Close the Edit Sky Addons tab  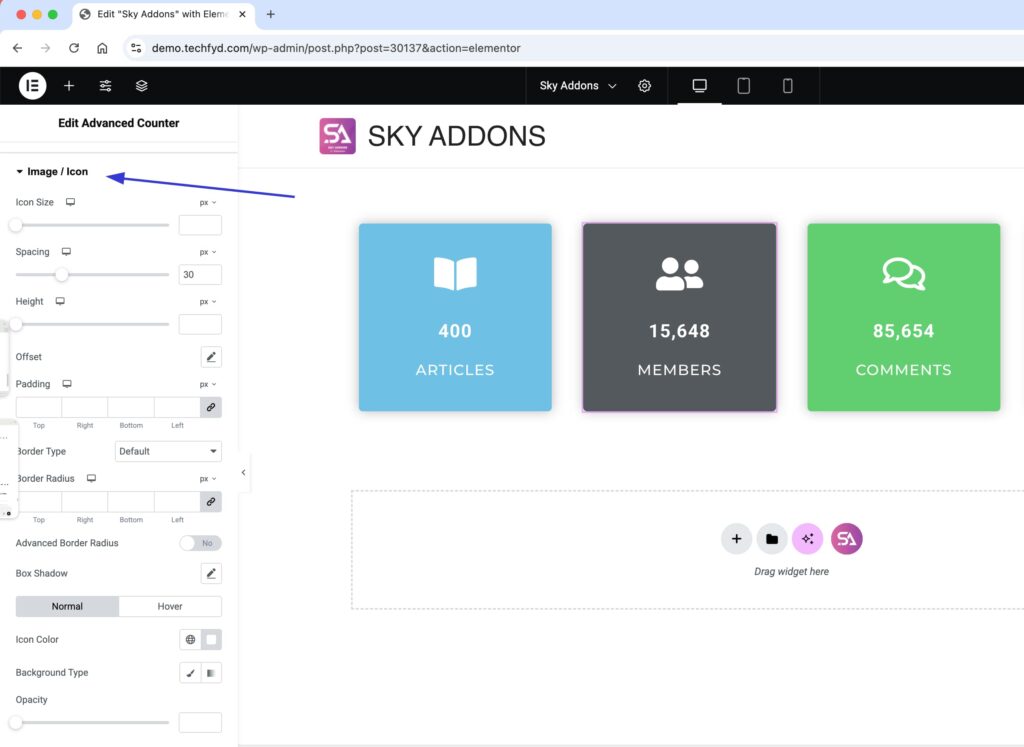[242, 14]
